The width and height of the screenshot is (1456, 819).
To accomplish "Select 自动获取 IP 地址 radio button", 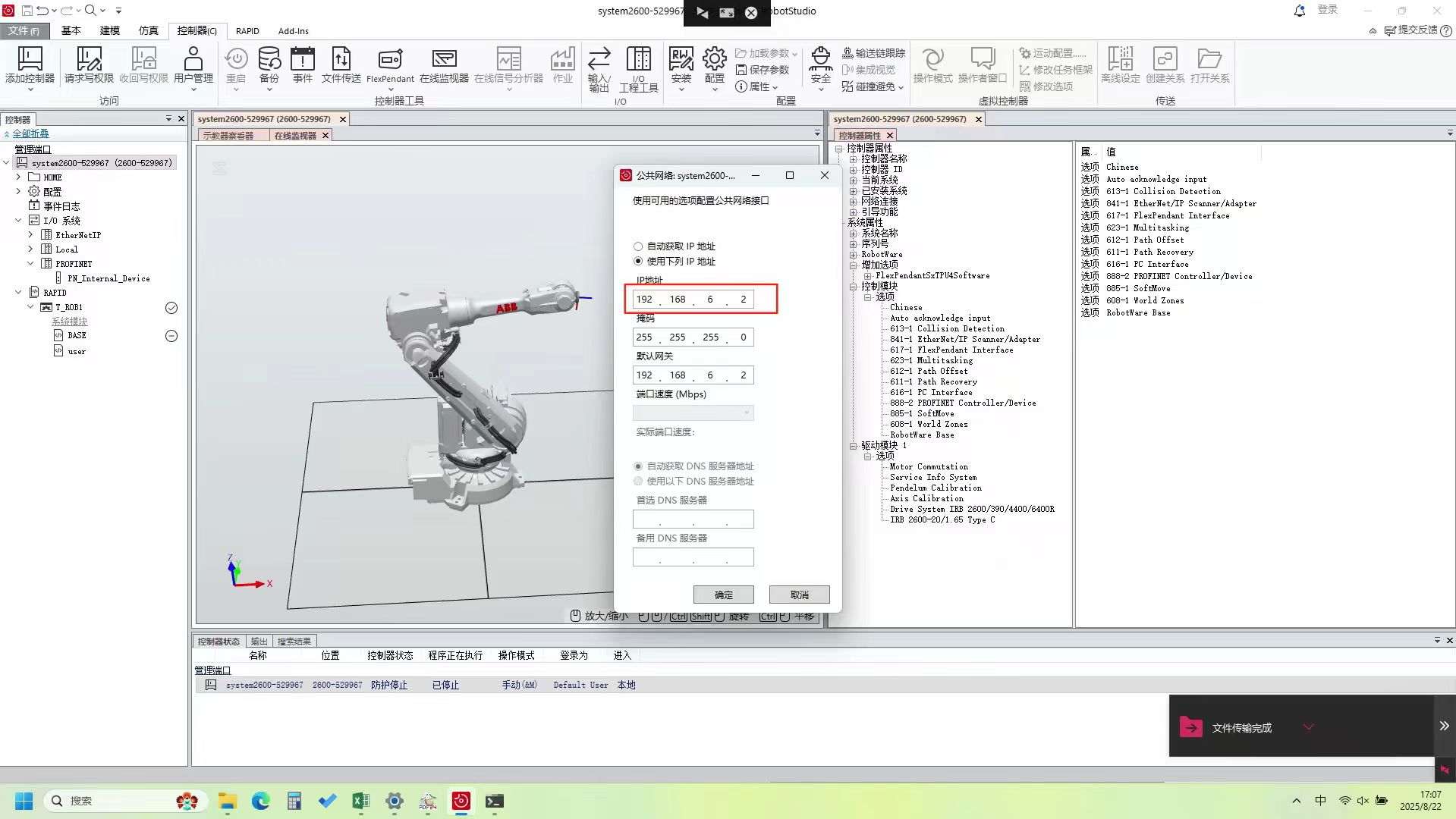I will coord(638,246).
